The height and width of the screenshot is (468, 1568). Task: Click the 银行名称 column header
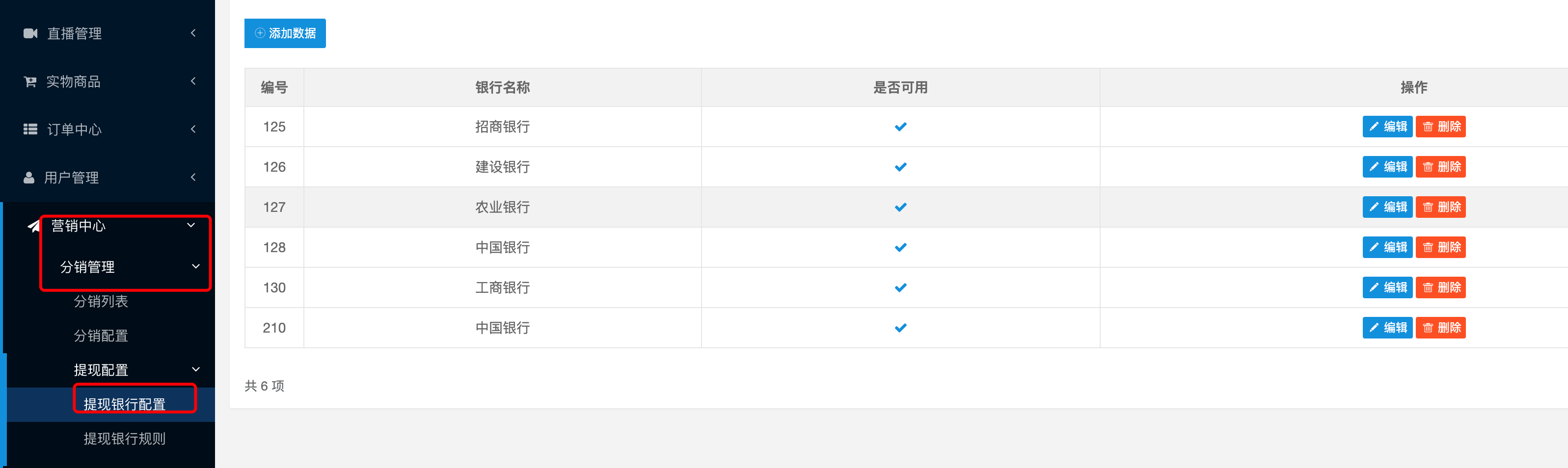(x=502, y=88)
